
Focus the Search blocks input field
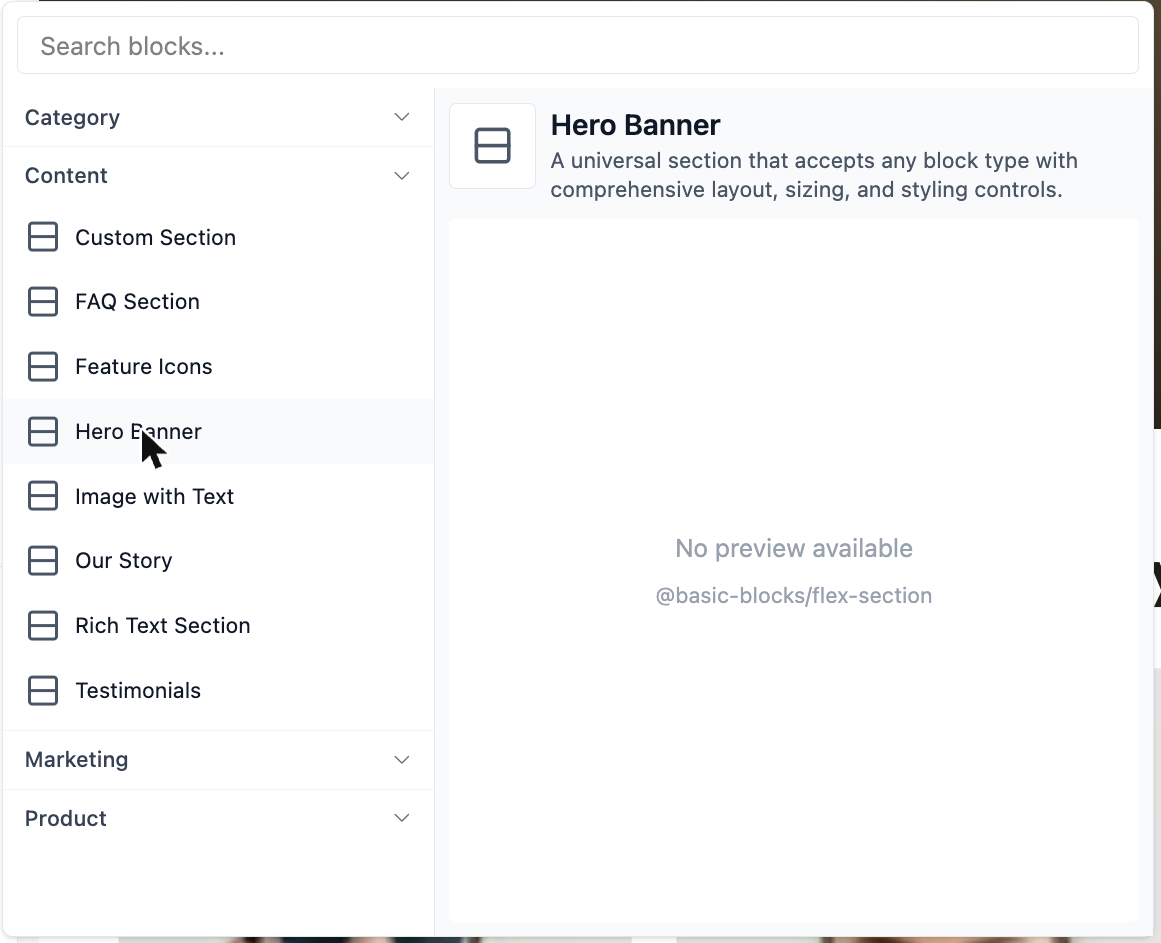pyautogui.click(x=578, y=46)
